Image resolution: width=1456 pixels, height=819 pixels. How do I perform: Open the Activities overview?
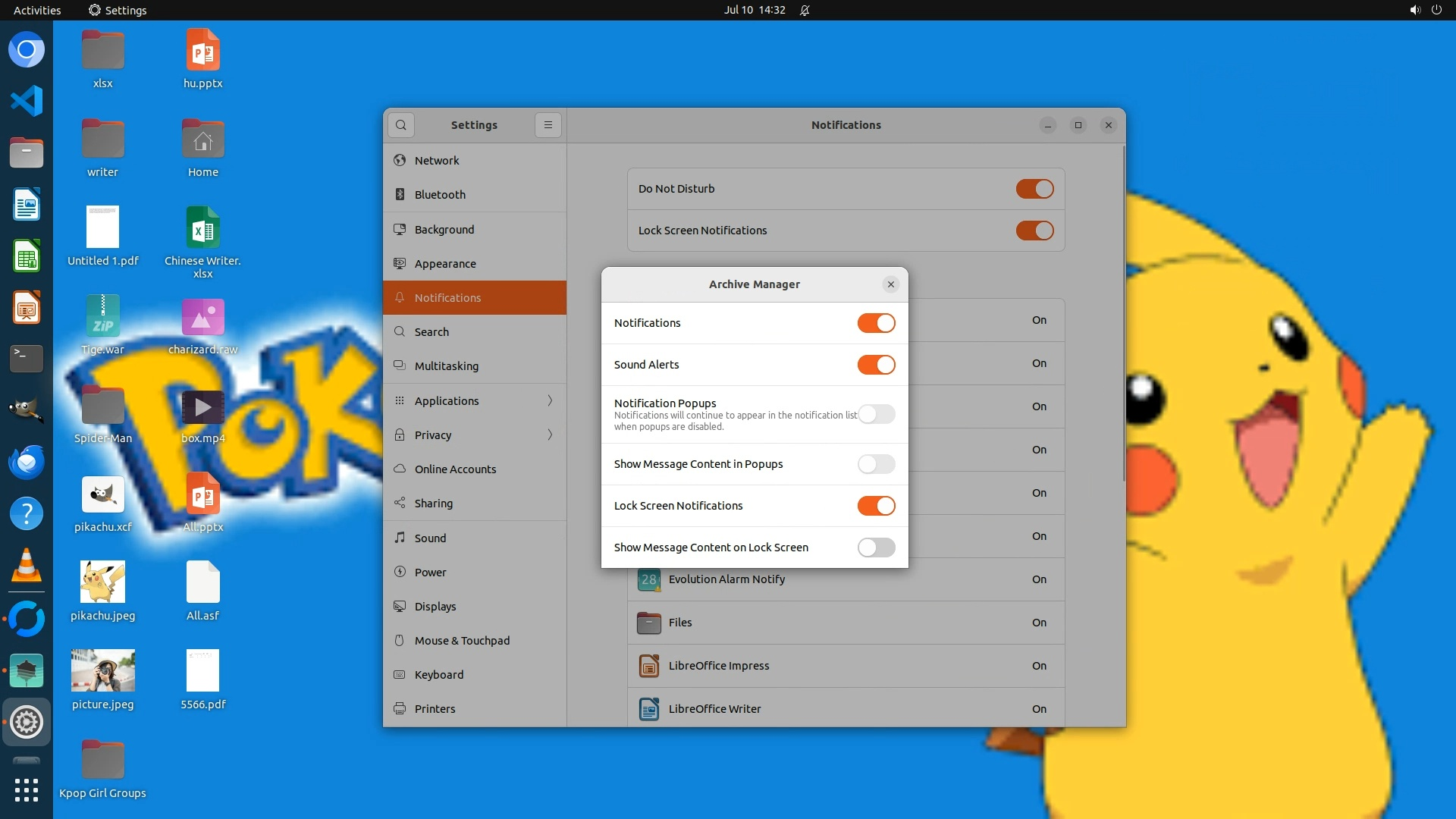click(37, 10)
